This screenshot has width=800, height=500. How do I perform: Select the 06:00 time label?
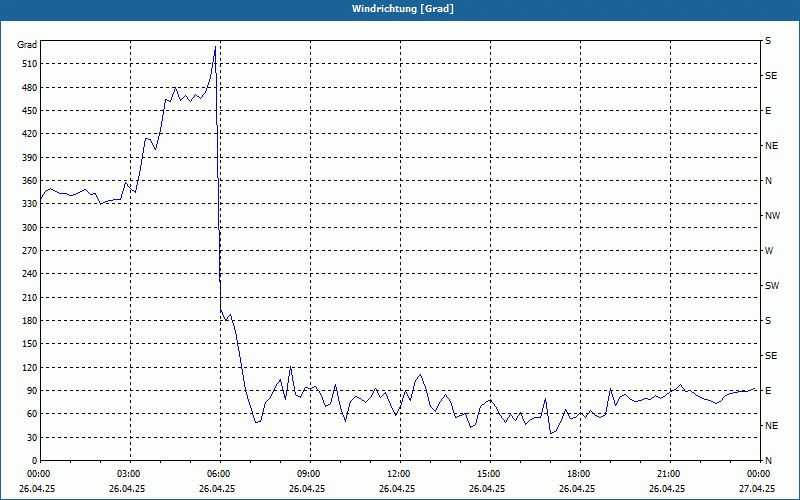[220, 474]
